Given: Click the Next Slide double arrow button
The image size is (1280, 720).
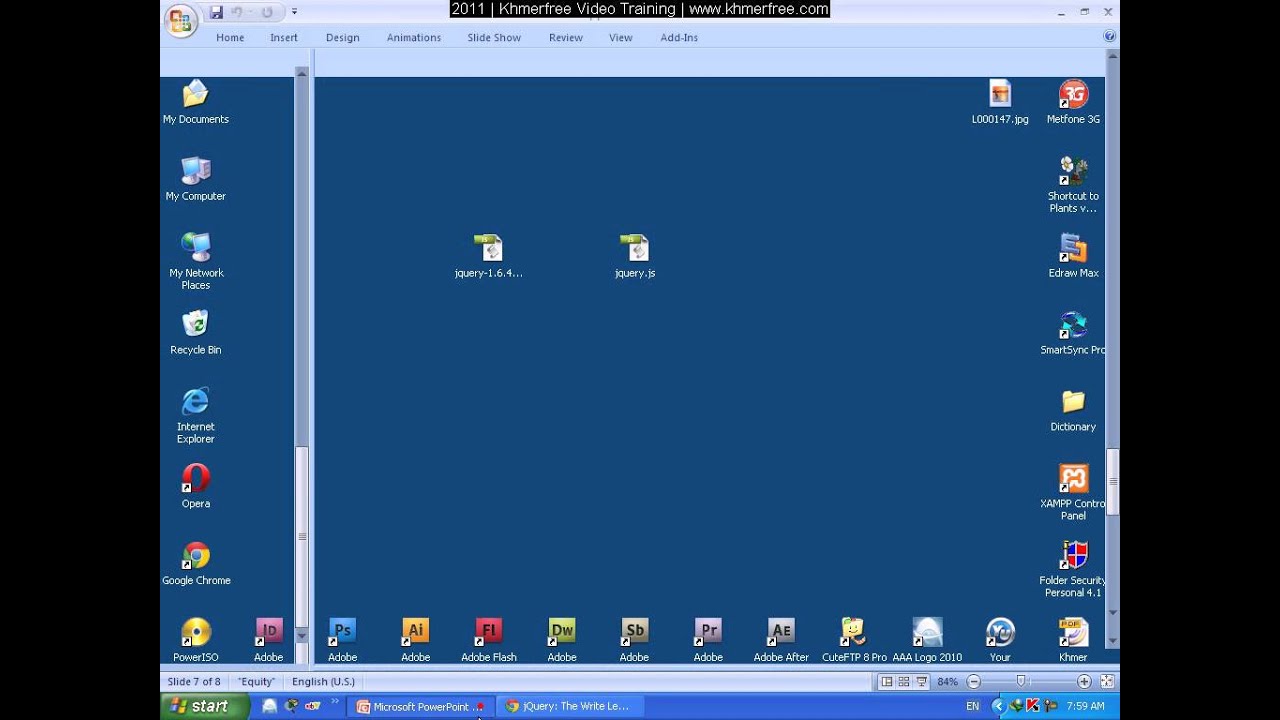Looking at the screenshot, I should [x=1113, y=642].
